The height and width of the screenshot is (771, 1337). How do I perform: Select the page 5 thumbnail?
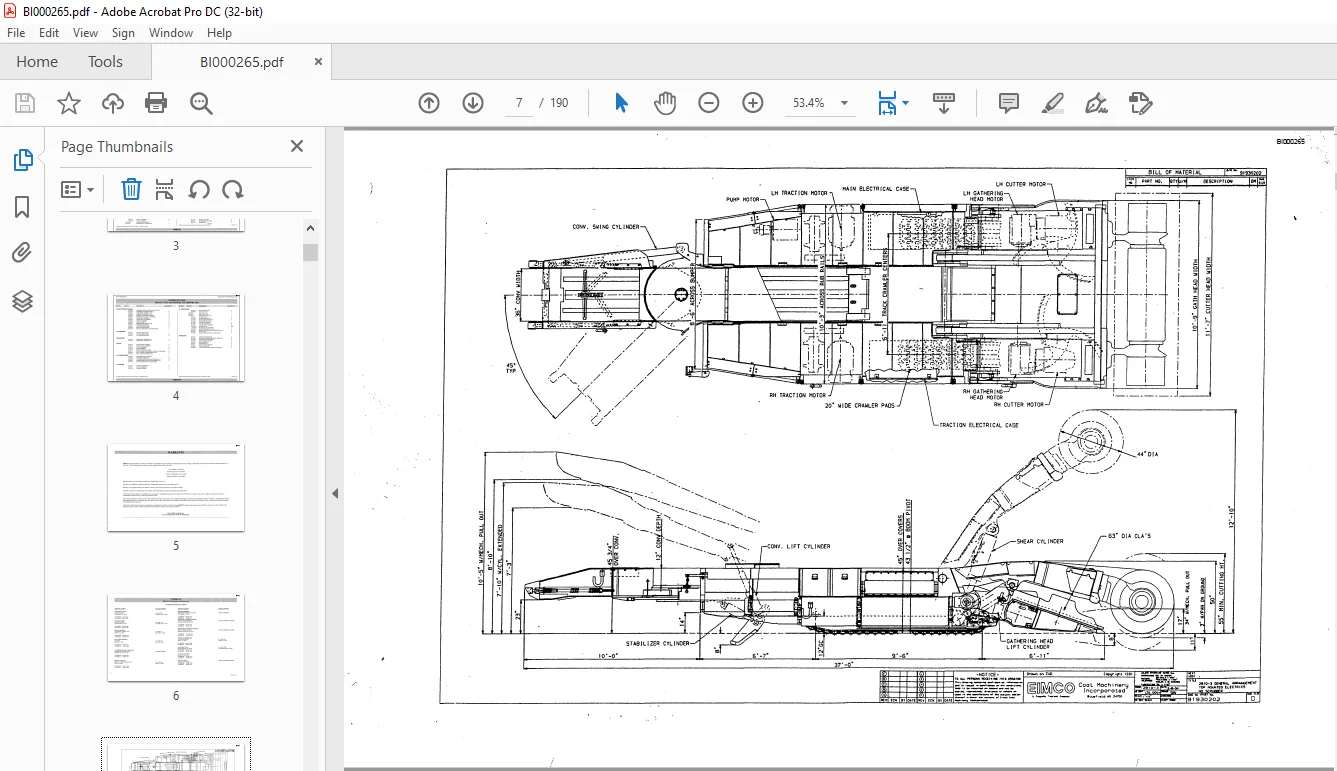(x=176, y=488)
